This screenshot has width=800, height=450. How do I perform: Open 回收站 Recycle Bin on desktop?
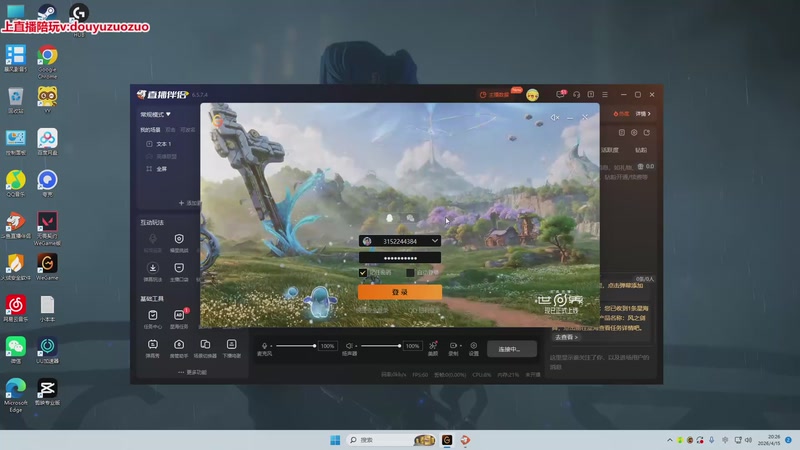click(15, 100)
